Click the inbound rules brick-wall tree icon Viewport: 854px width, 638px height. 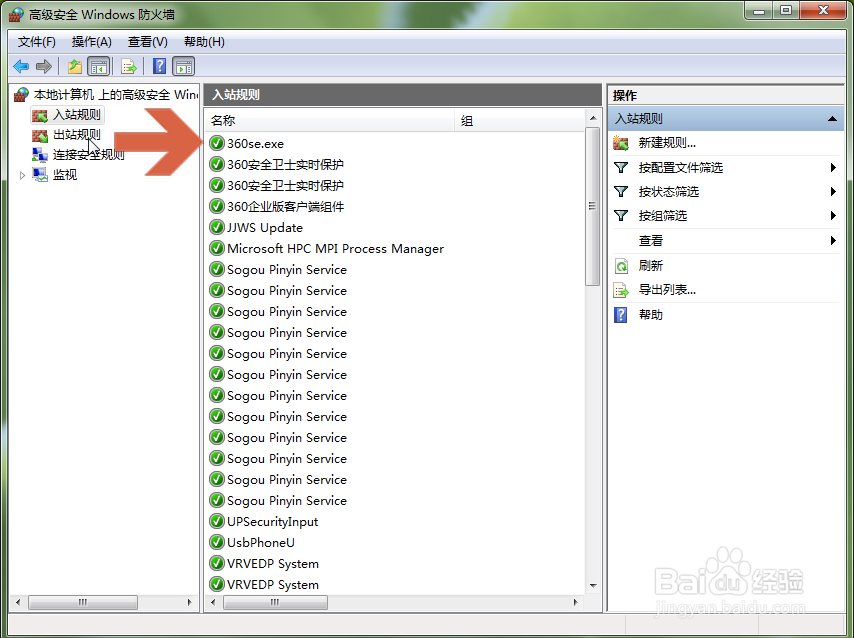40,116
